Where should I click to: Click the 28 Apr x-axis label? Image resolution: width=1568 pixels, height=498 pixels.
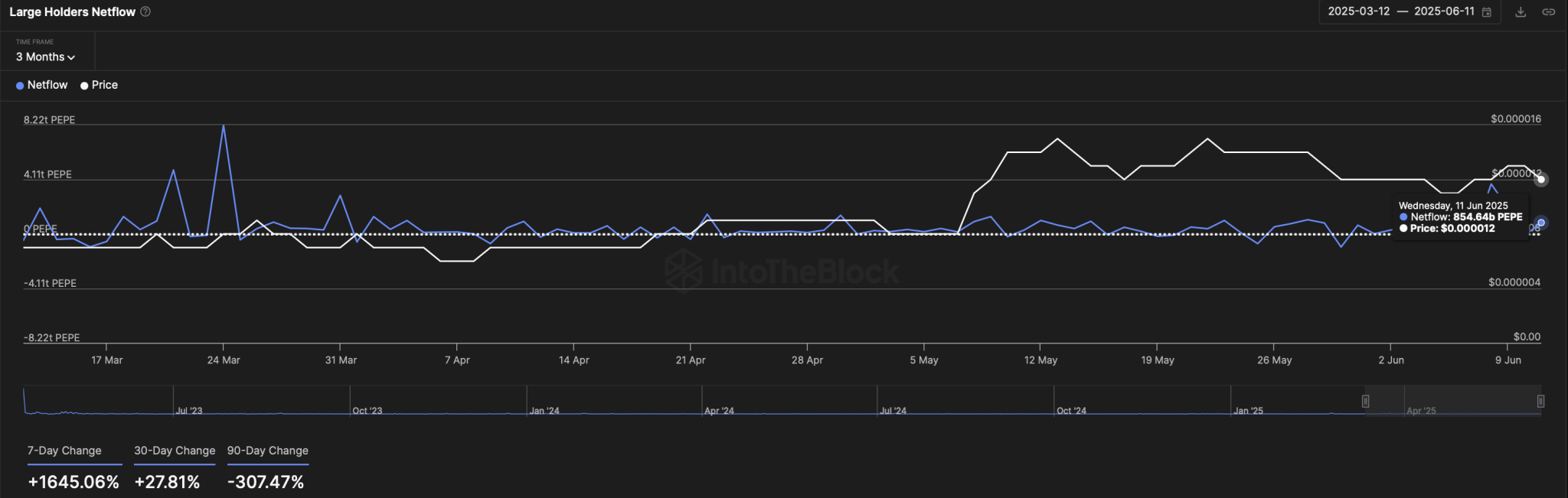click(x=807, y=360)
